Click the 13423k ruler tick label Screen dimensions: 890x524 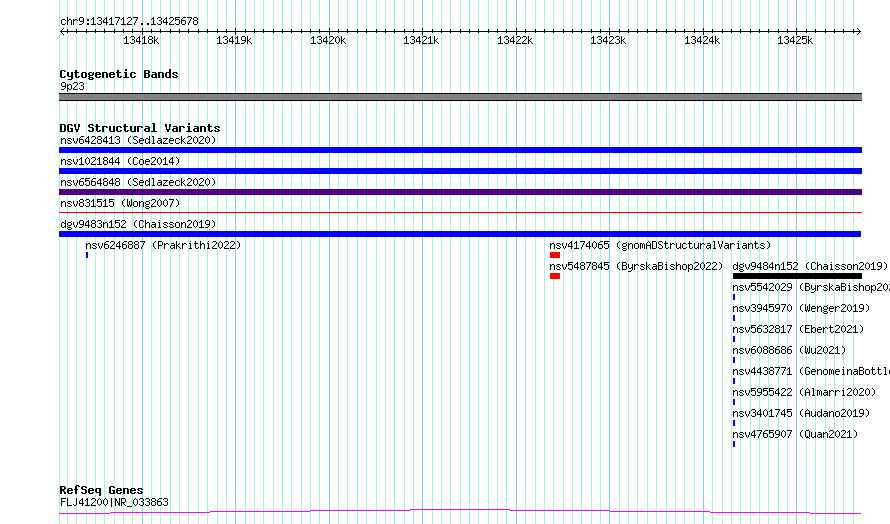[608, 40]
